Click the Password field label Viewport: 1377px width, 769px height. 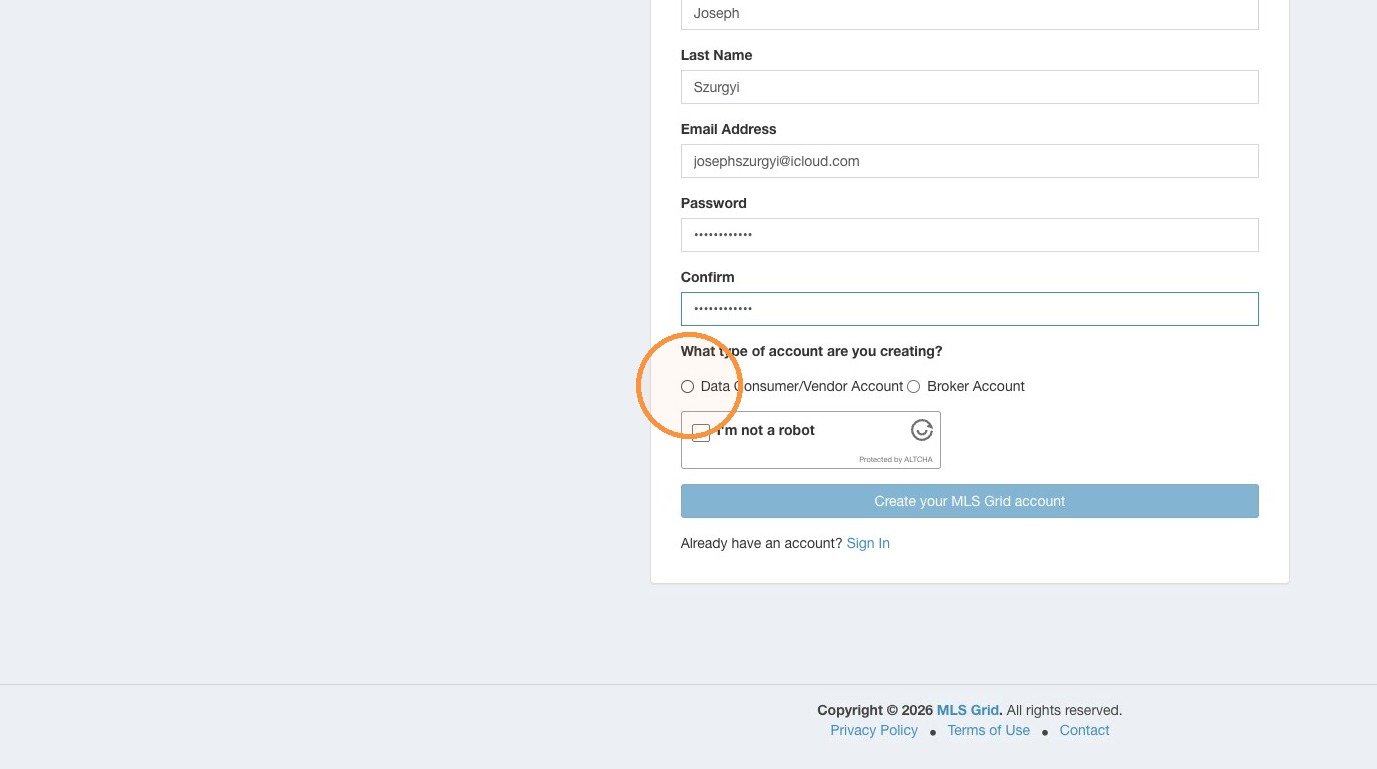[x=713, y=203]
